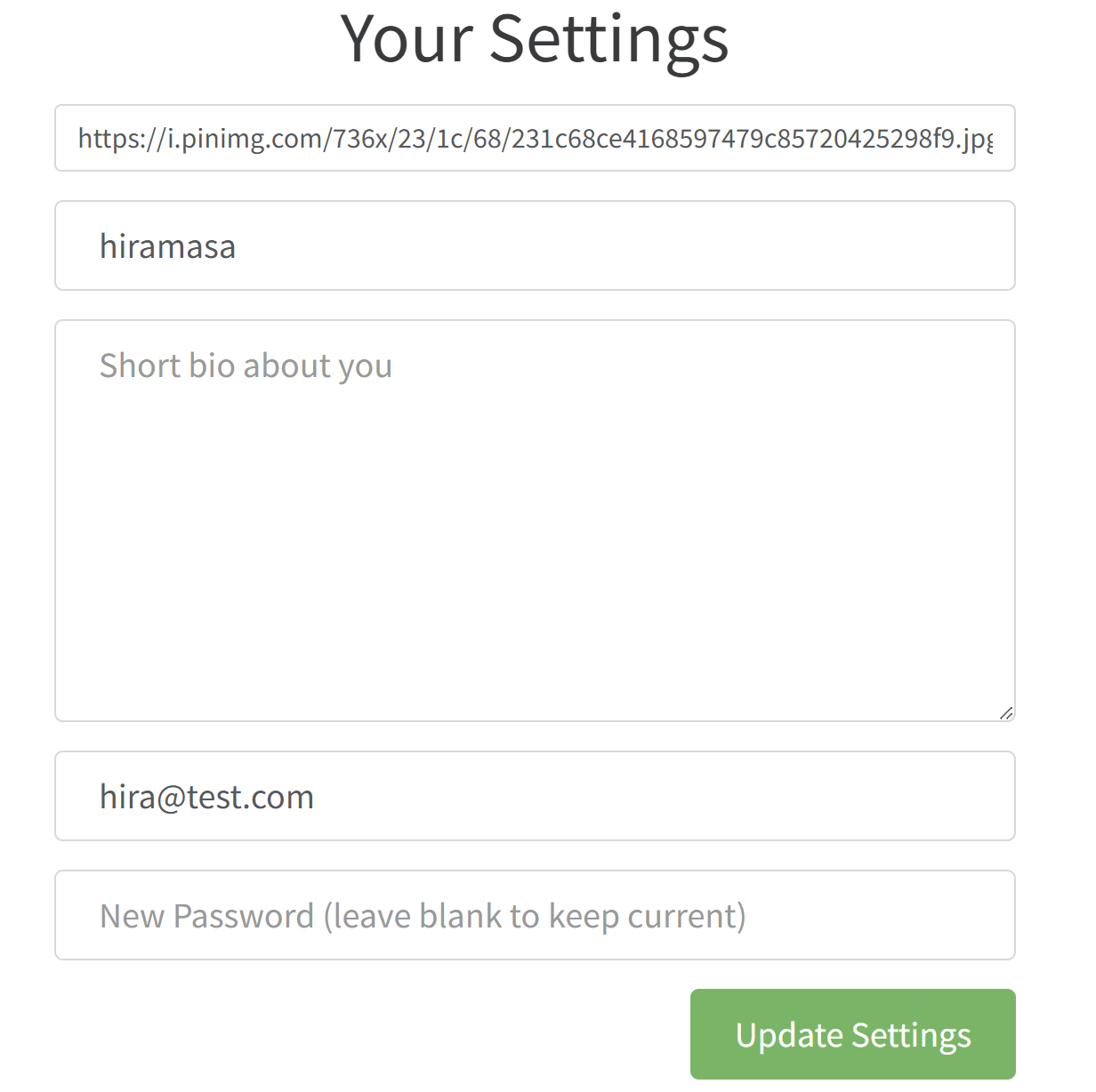Focus the email field with hira@test.com
This screenshot has height=1092, width=1096.
pyautogui.click(x=535, y=796)
